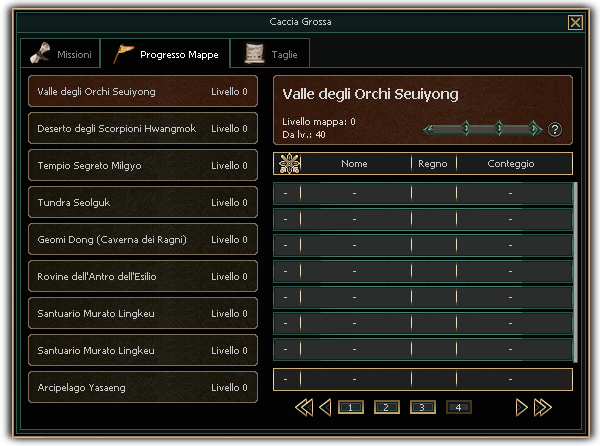Click the rank emblem column header icon
The image size is (600, 446).
(x=287, y=164)
